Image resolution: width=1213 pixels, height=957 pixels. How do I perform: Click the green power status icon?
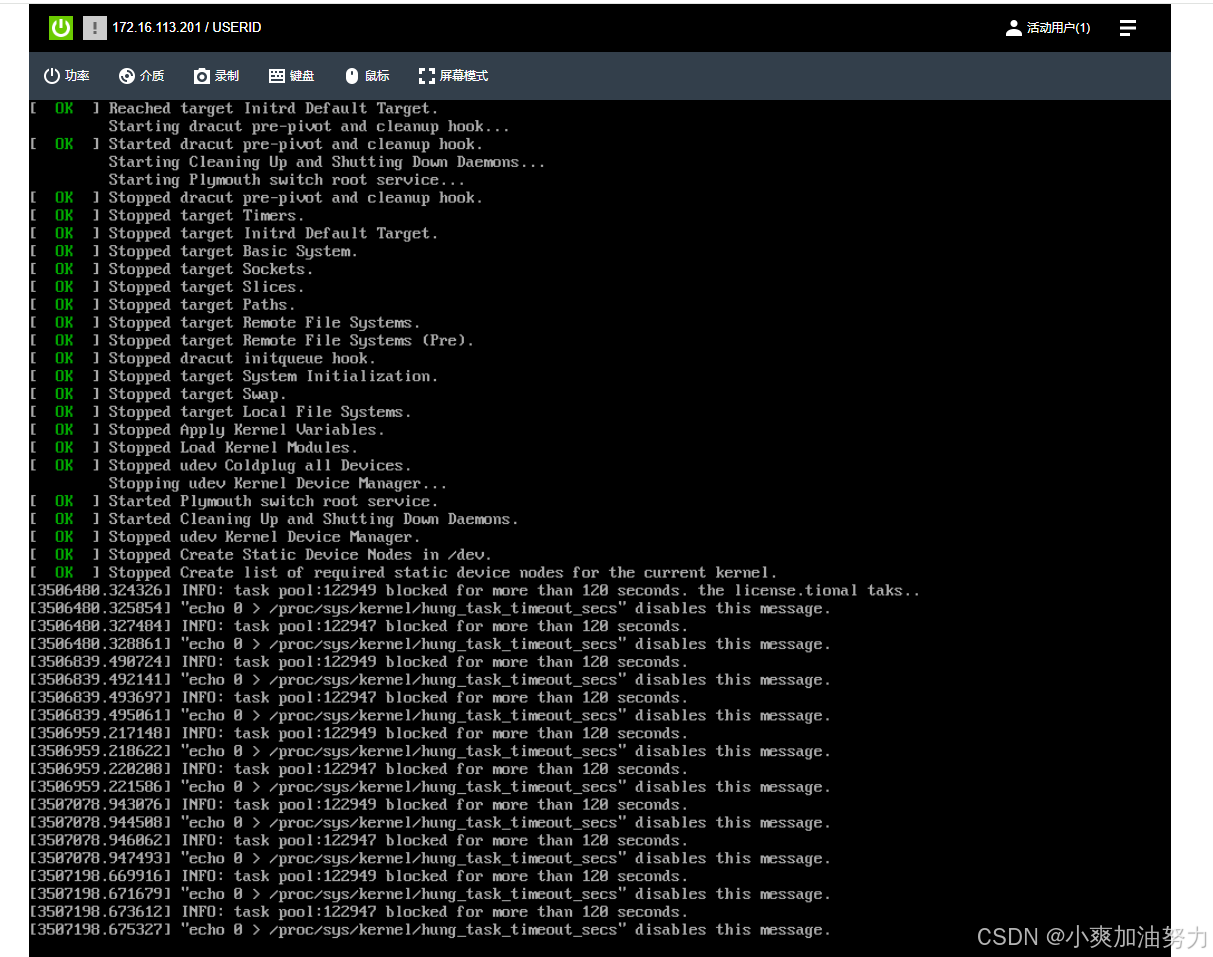[60, 27]
